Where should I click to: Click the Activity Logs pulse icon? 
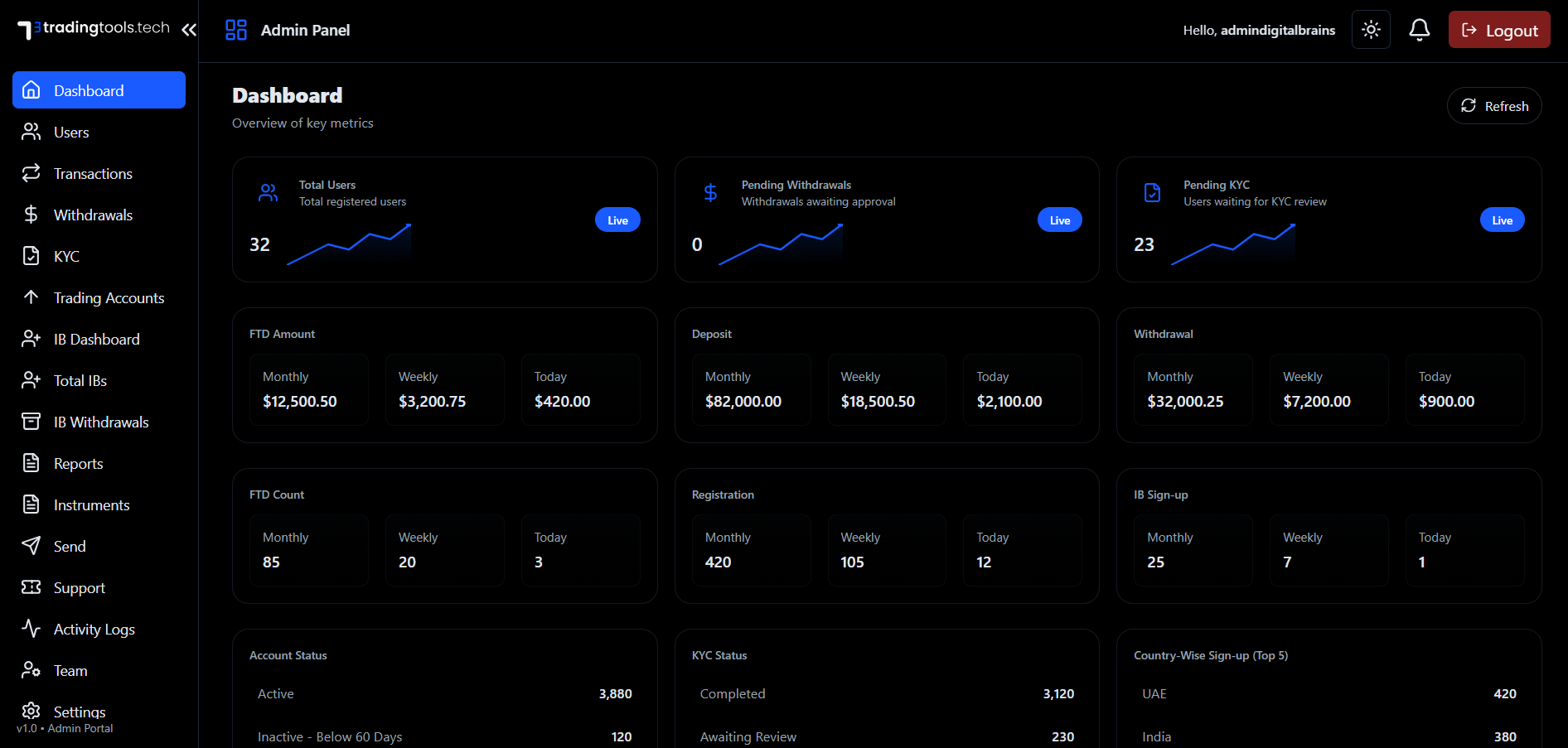(31, 629)
